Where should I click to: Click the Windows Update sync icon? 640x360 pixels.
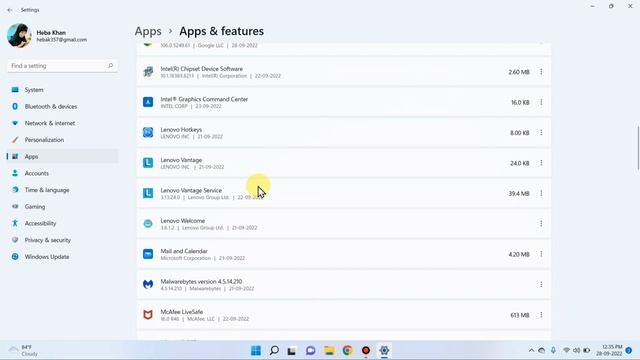(x=15, y=257)
